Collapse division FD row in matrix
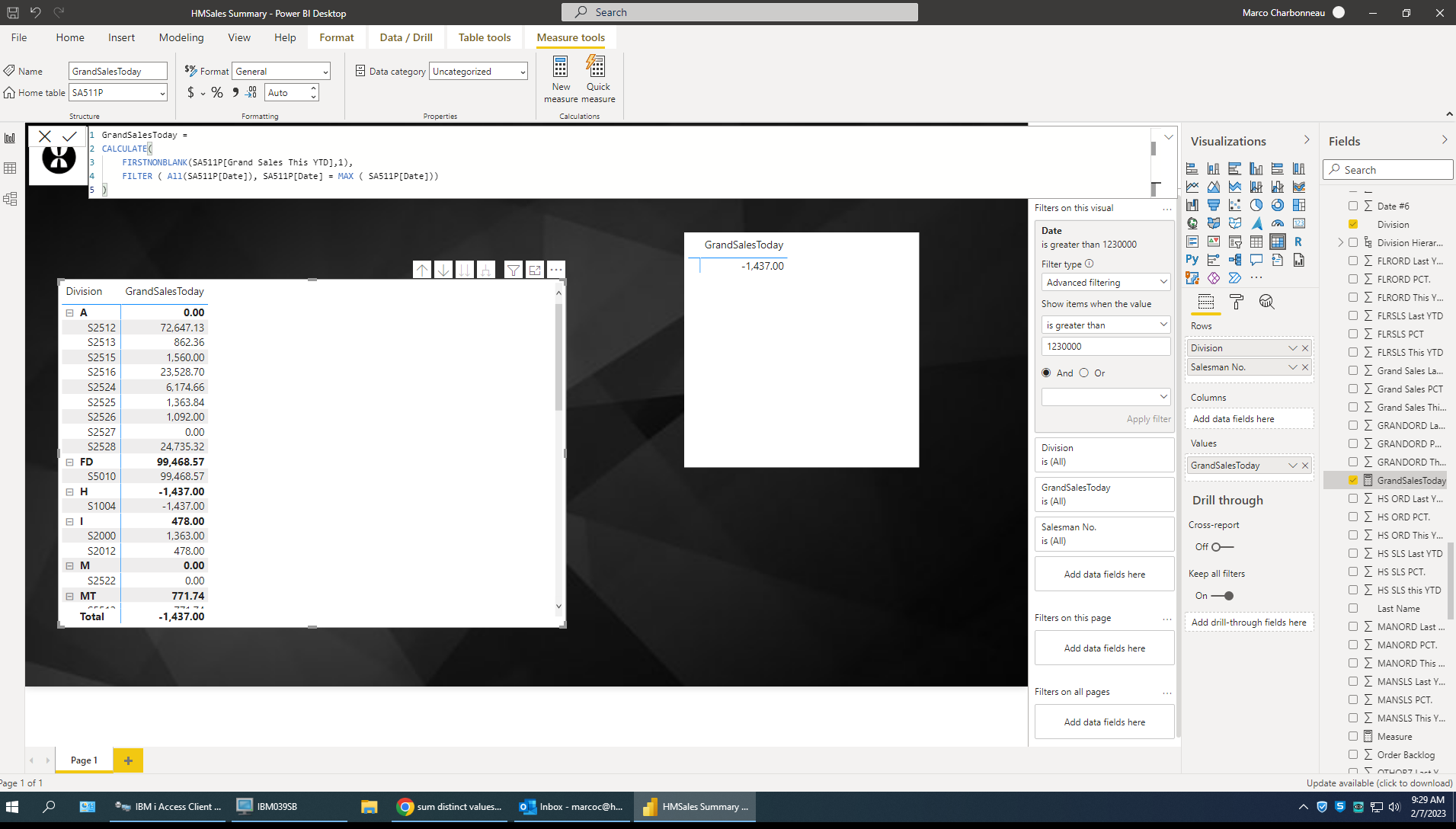The height and width of the screenshot is (829, 1456). click(69, 462)
